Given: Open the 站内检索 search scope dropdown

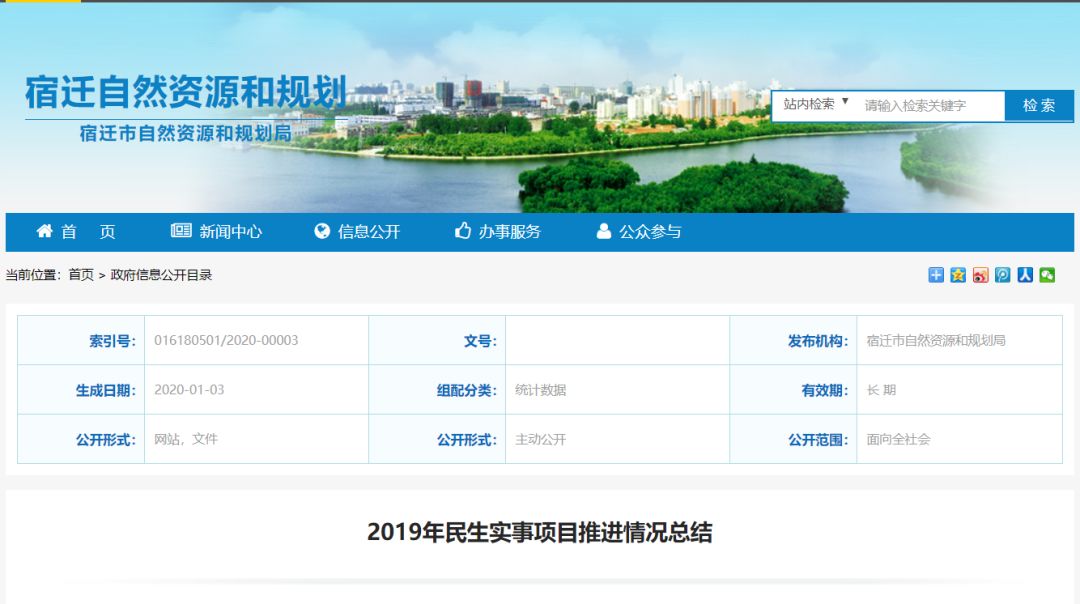Looking at the screenshot, I should pos(816,105).
